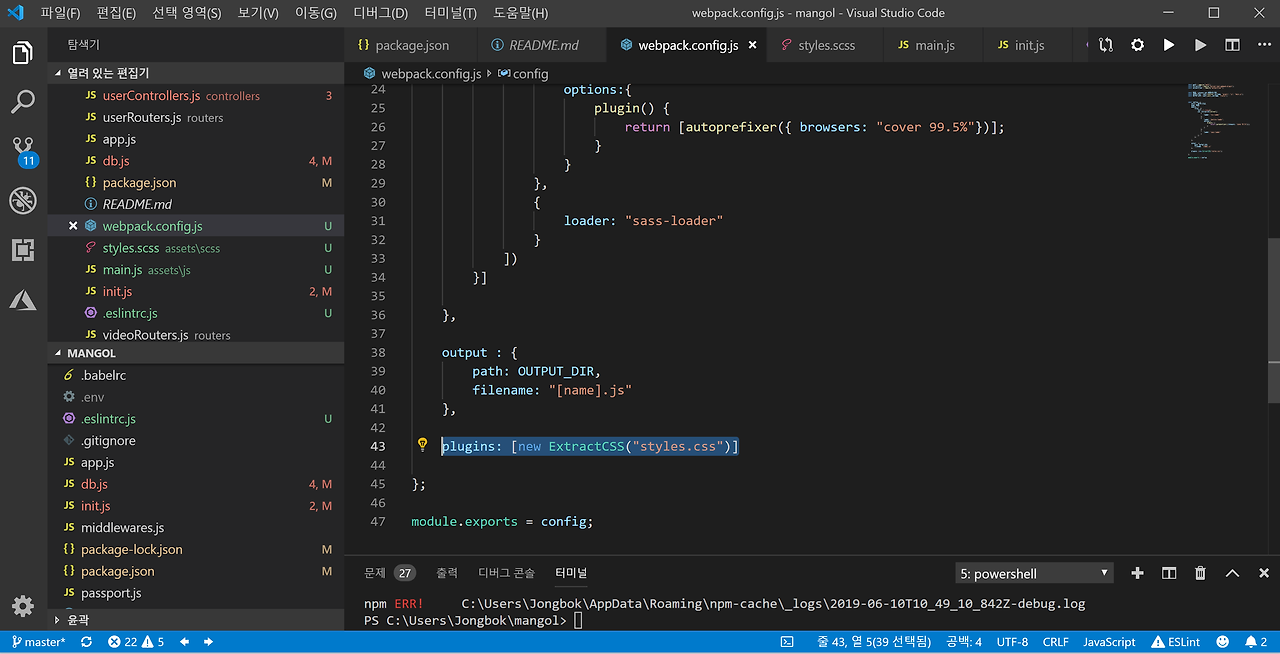
Task: Open the powershell terminal selector dropdown
Action: tap(1035, 573)
